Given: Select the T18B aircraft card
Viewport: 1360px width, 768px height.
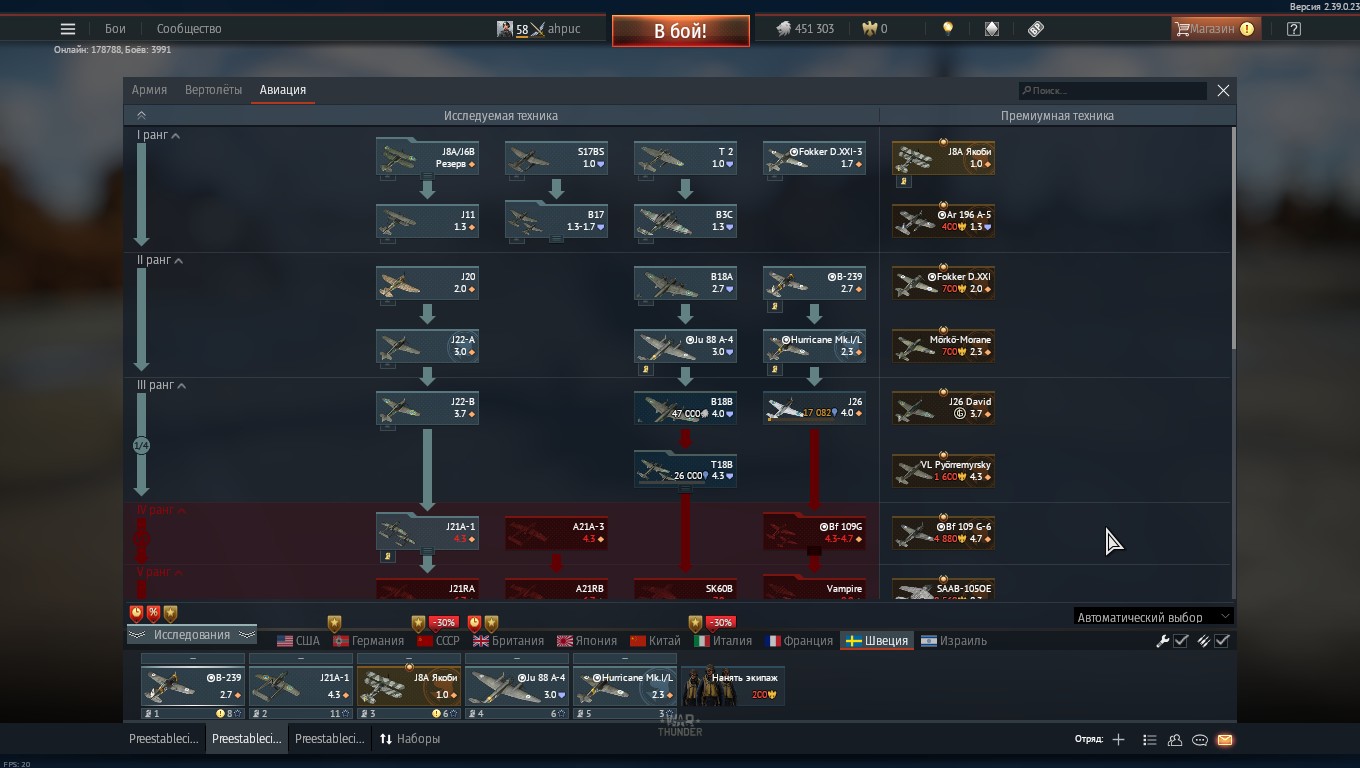Looking at the screenshot, I should click(685, 470).
